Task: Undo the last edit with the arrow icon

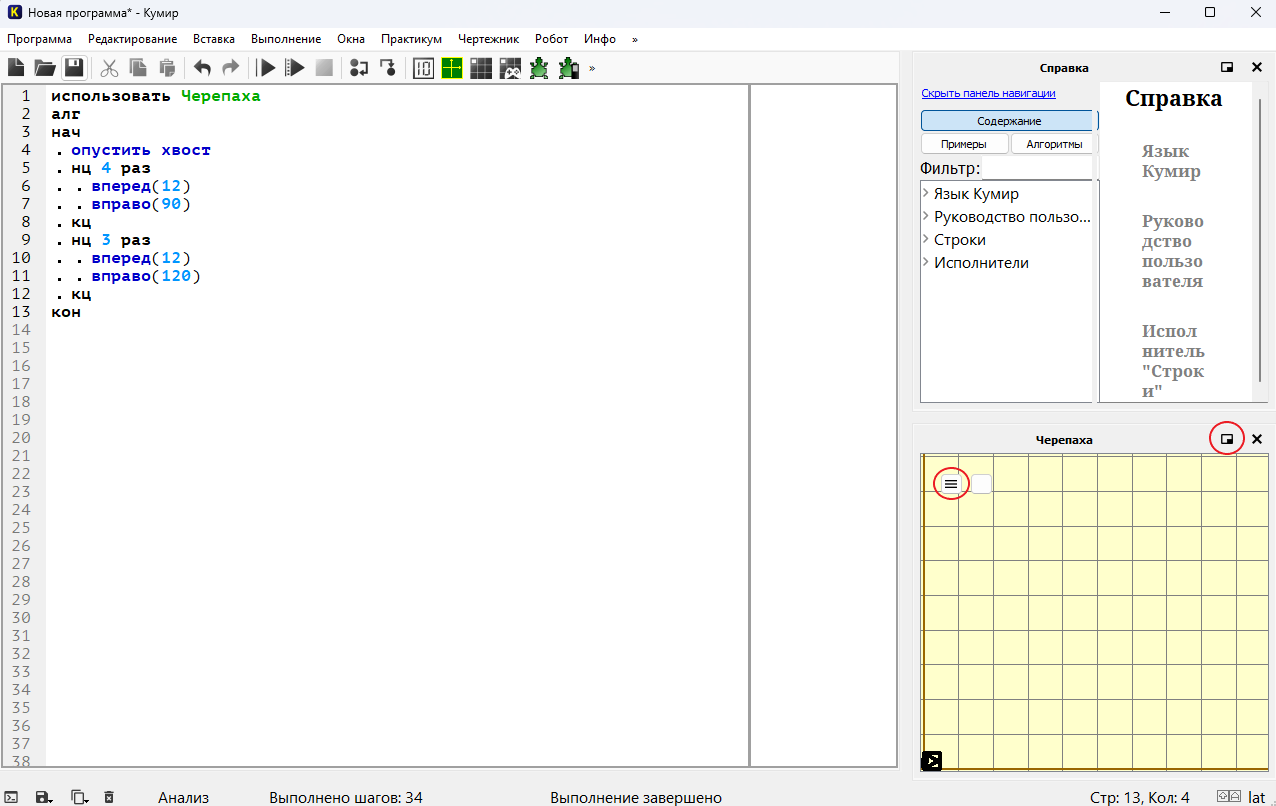Action: pos(202,68)
